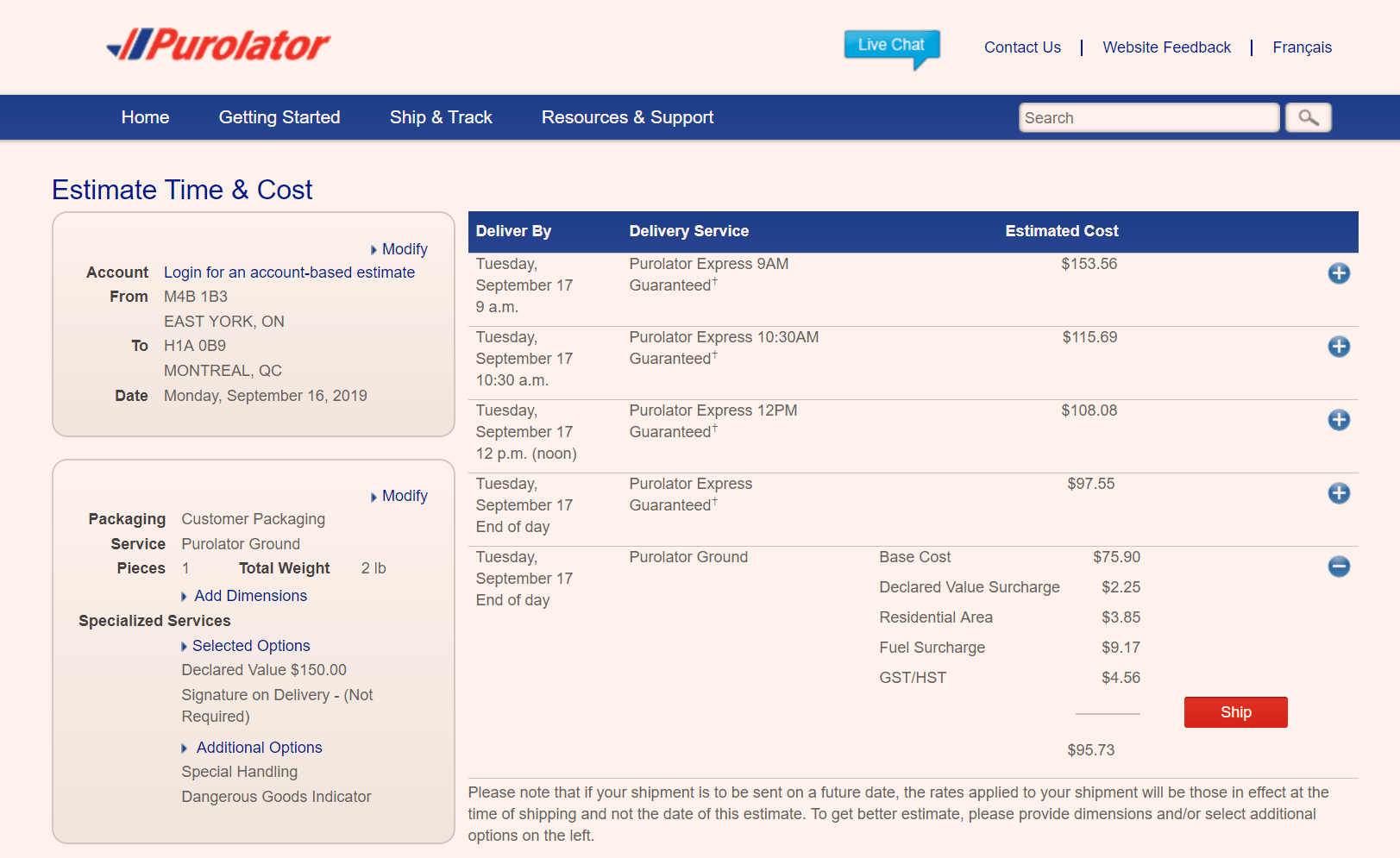
Task: Open Getting Started menu
Action: click(279, 117)
